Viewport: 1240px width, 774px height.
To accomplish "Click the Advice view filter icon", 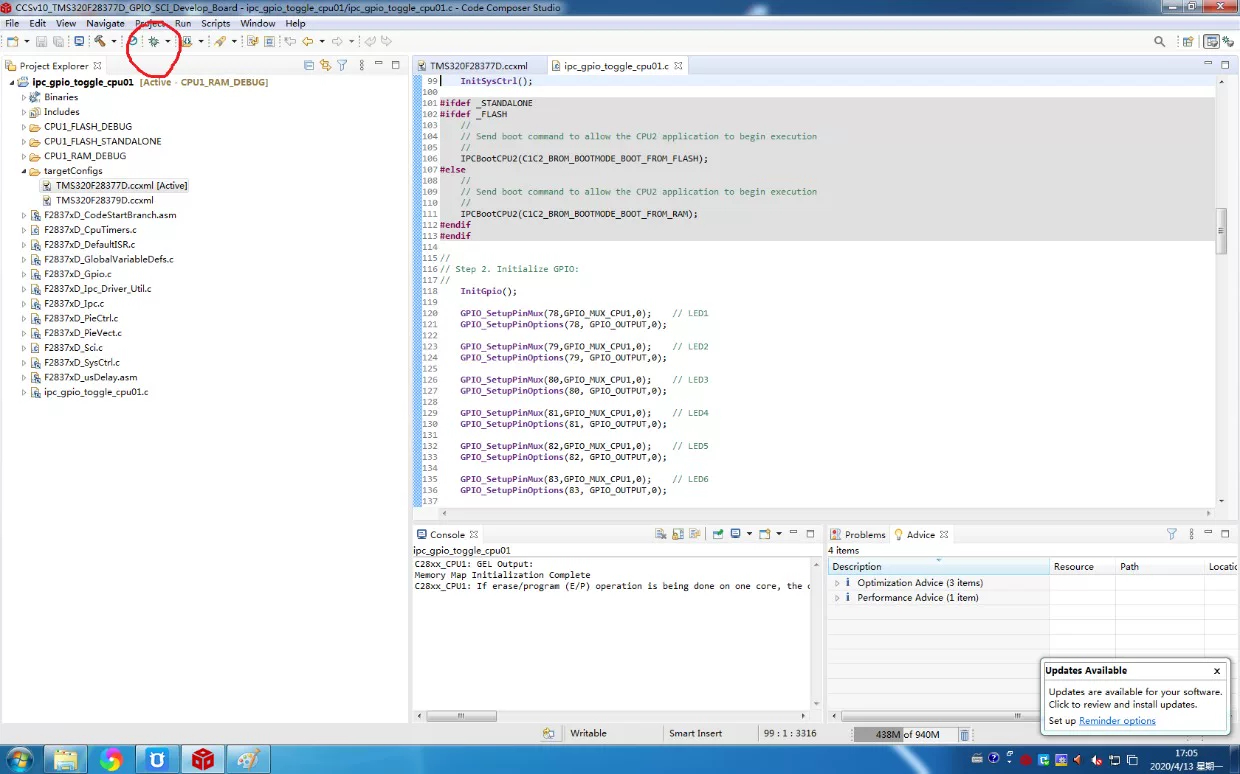I will pyautogui.click(x=1172, y=534).
